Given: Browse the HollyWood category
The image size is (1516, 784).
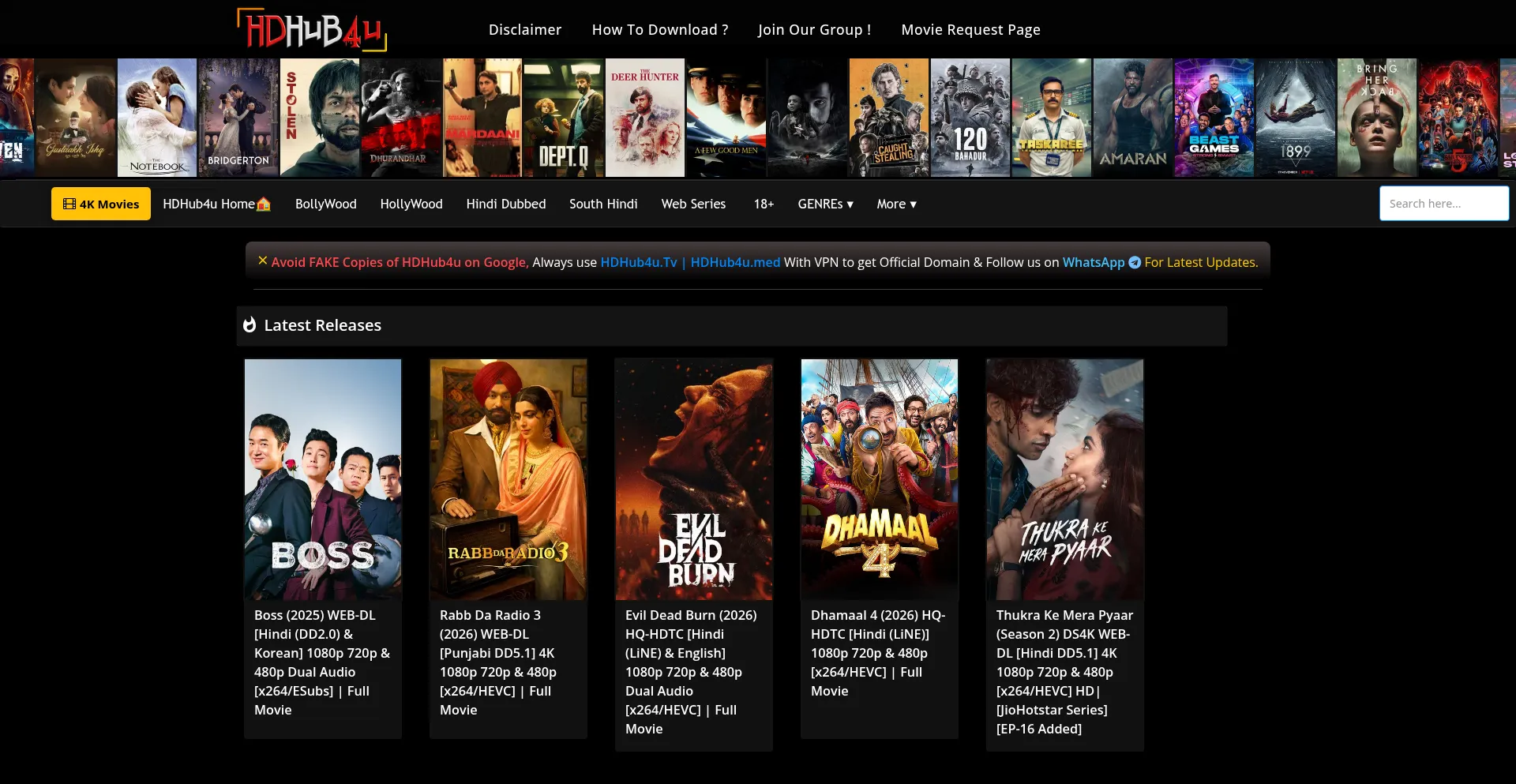Looking at the screenshot, I should click(411, 204).
